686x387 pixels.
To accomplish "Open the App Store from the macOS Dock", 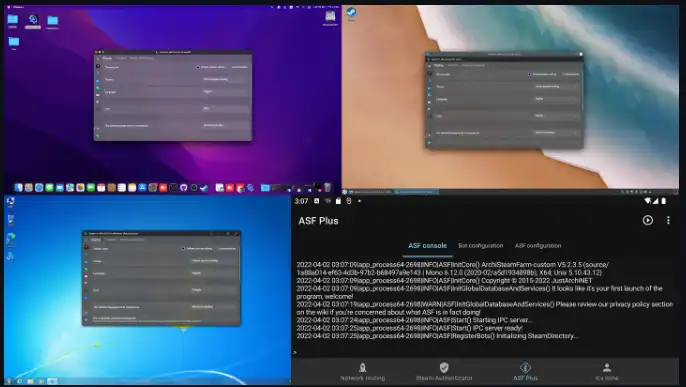I will click(143, 188).
